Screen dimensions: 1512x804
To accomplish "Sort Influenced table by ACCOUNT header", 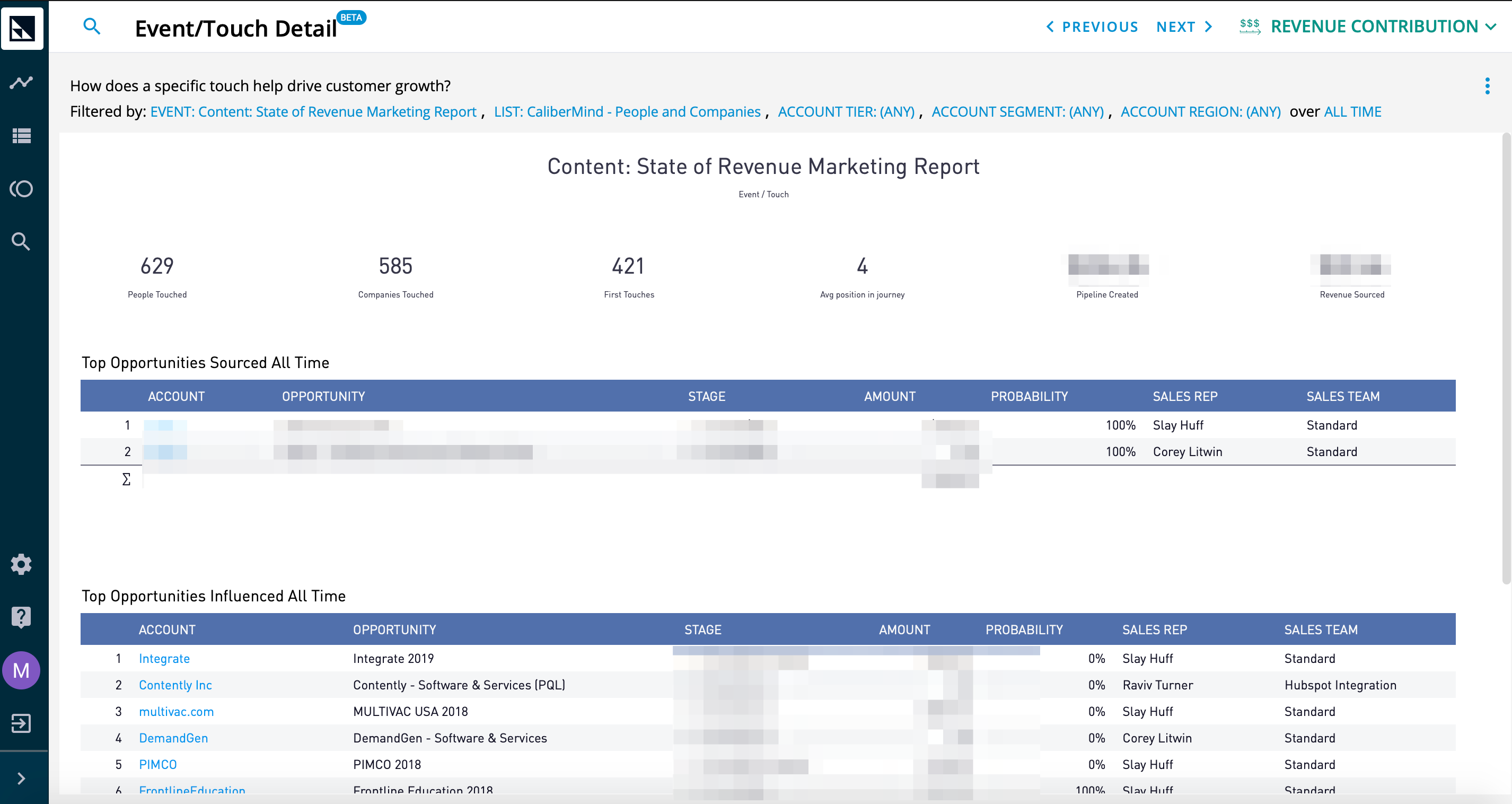I will [x=166, y=630].
